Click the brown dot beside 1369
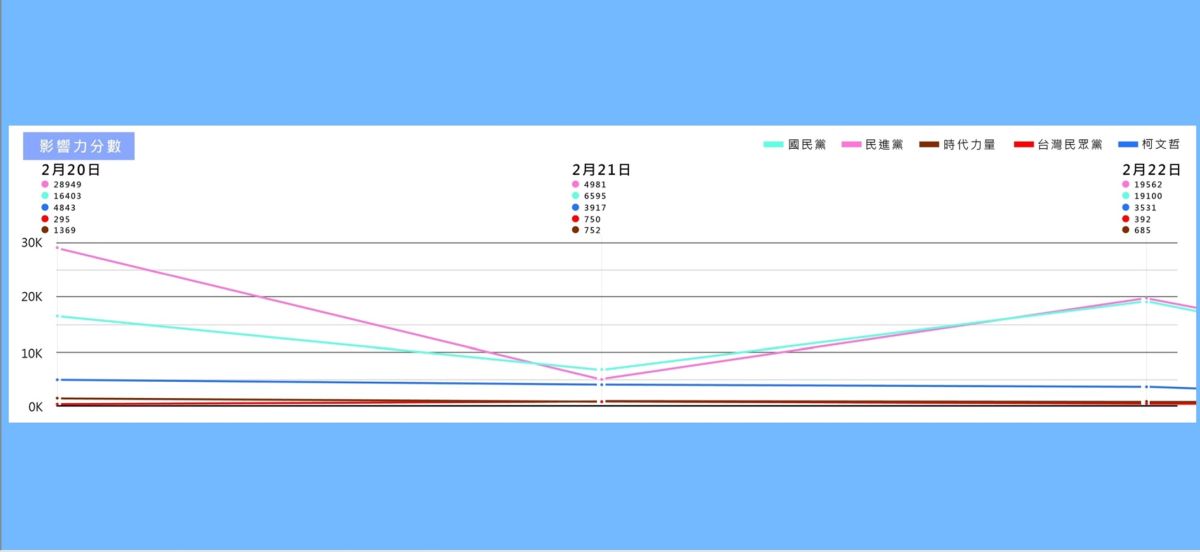 (x=45, y=230)
